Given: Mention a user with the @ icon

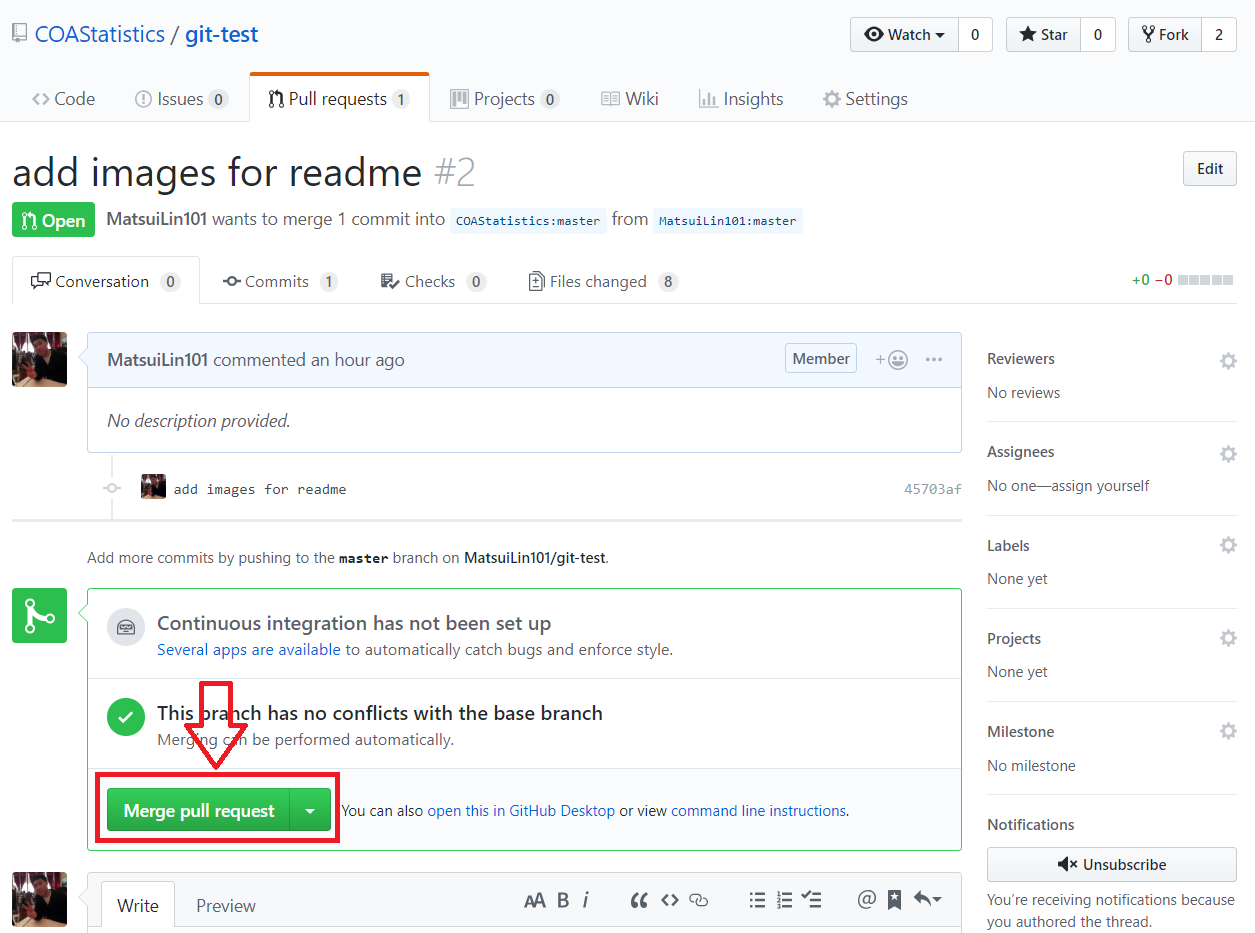Looking at the screenshot, I should point(867,900).
